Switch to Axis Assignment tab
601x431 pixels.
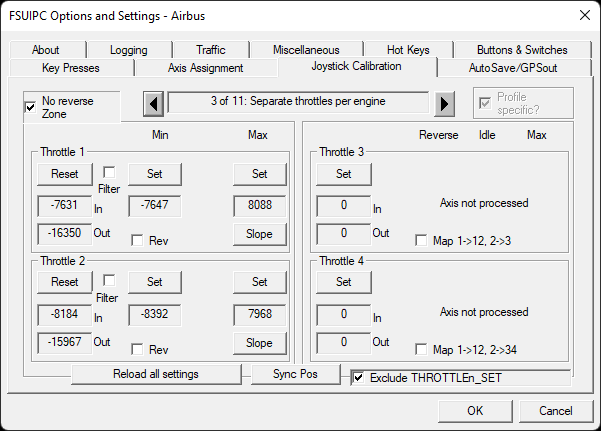[x=205, y=68]
